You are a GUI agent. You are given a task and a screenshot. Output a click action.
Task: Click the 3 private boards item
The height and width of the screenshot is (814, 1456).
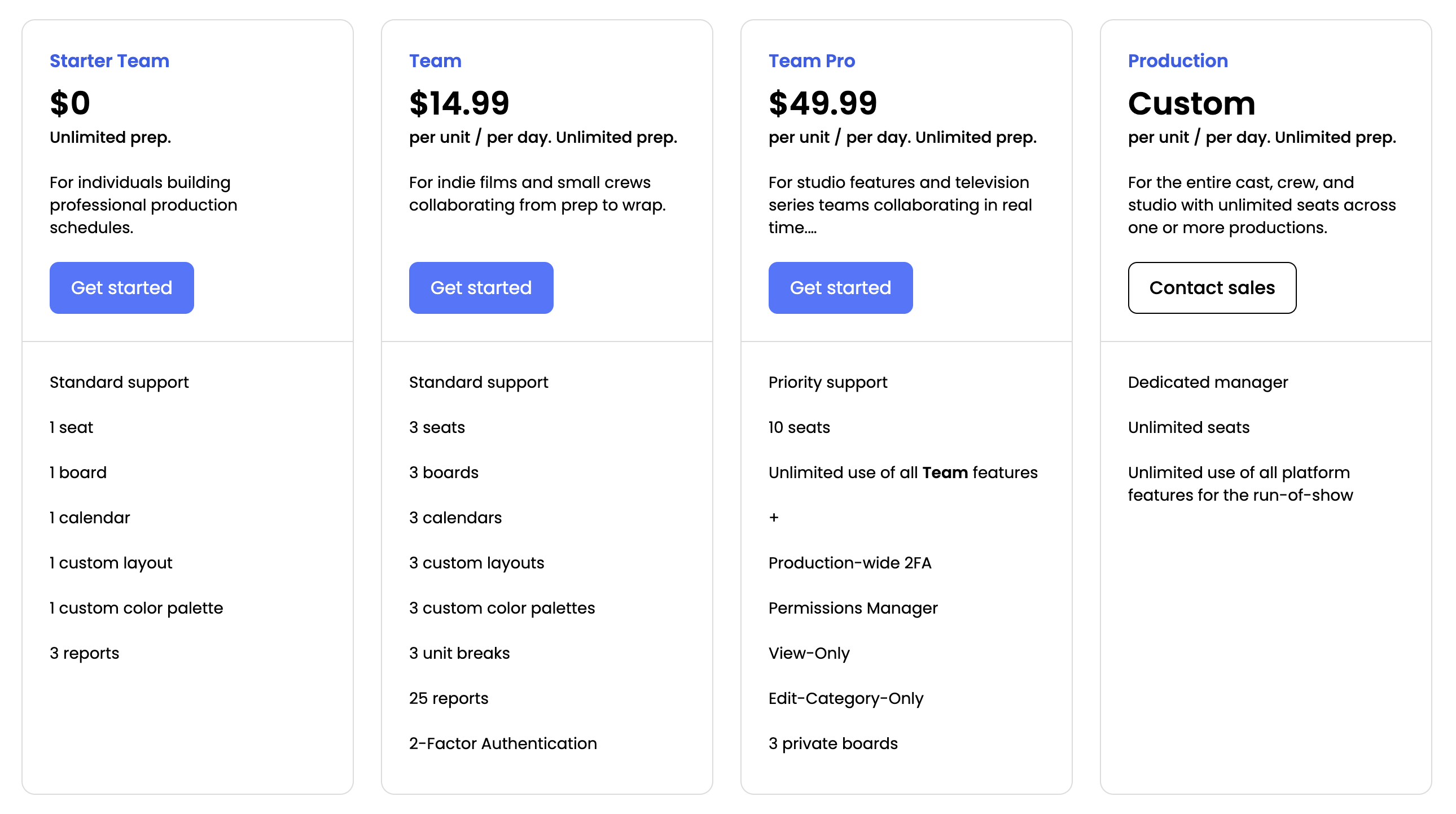tap(833, 744)
